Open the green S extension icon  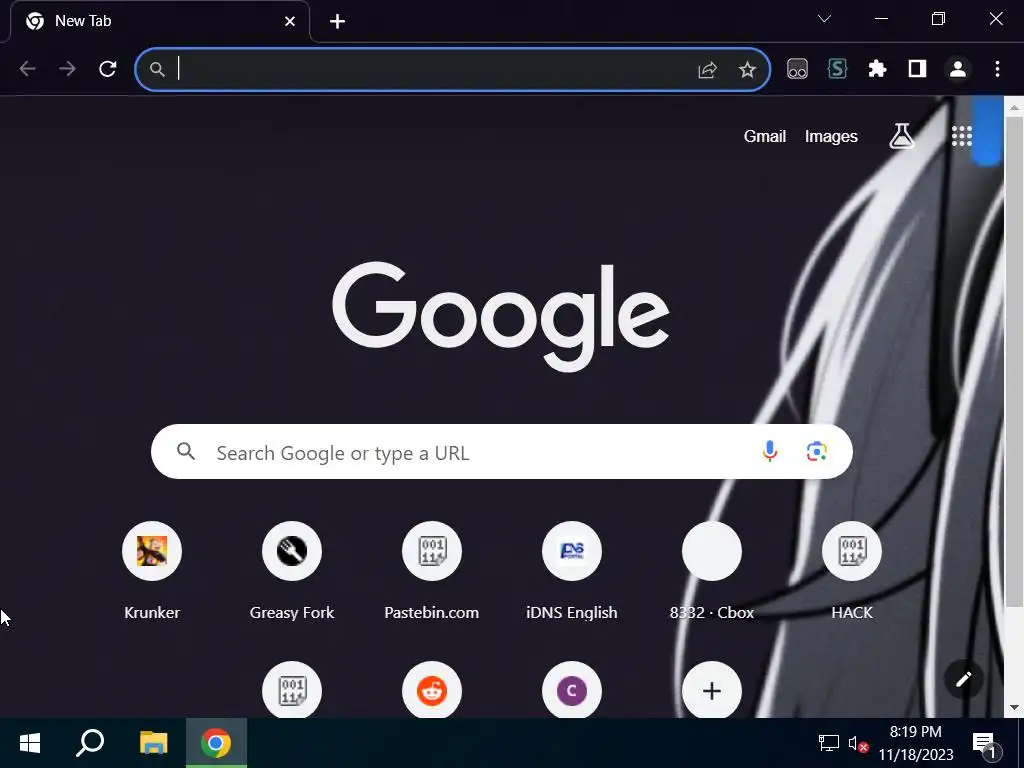click(x=837, y=69)
